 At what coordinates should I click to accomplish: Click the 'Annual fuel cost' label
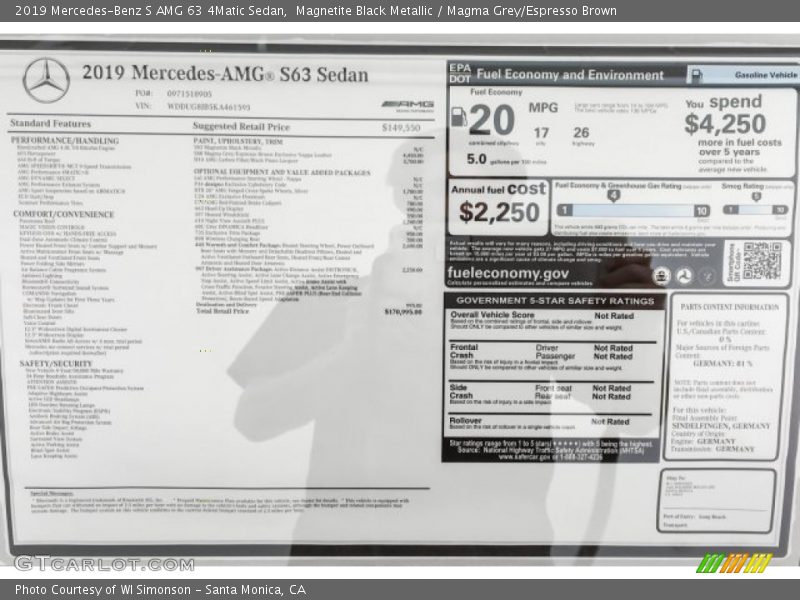click(498, 189)
